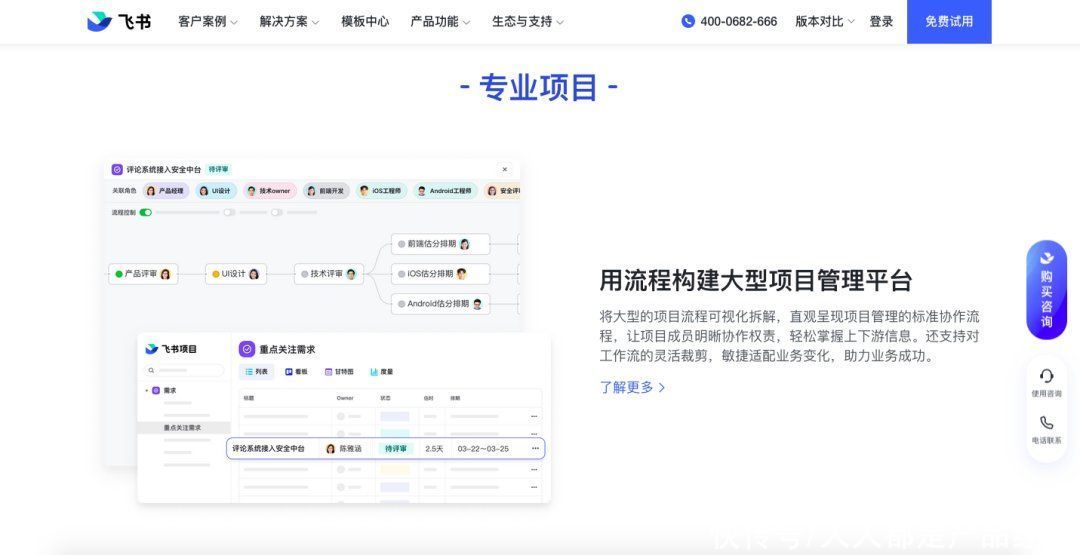Expand the 版本对比 dropdown
Viewport: 1080px width, 555px height.
pyautogui.click(x=824, y=21)
